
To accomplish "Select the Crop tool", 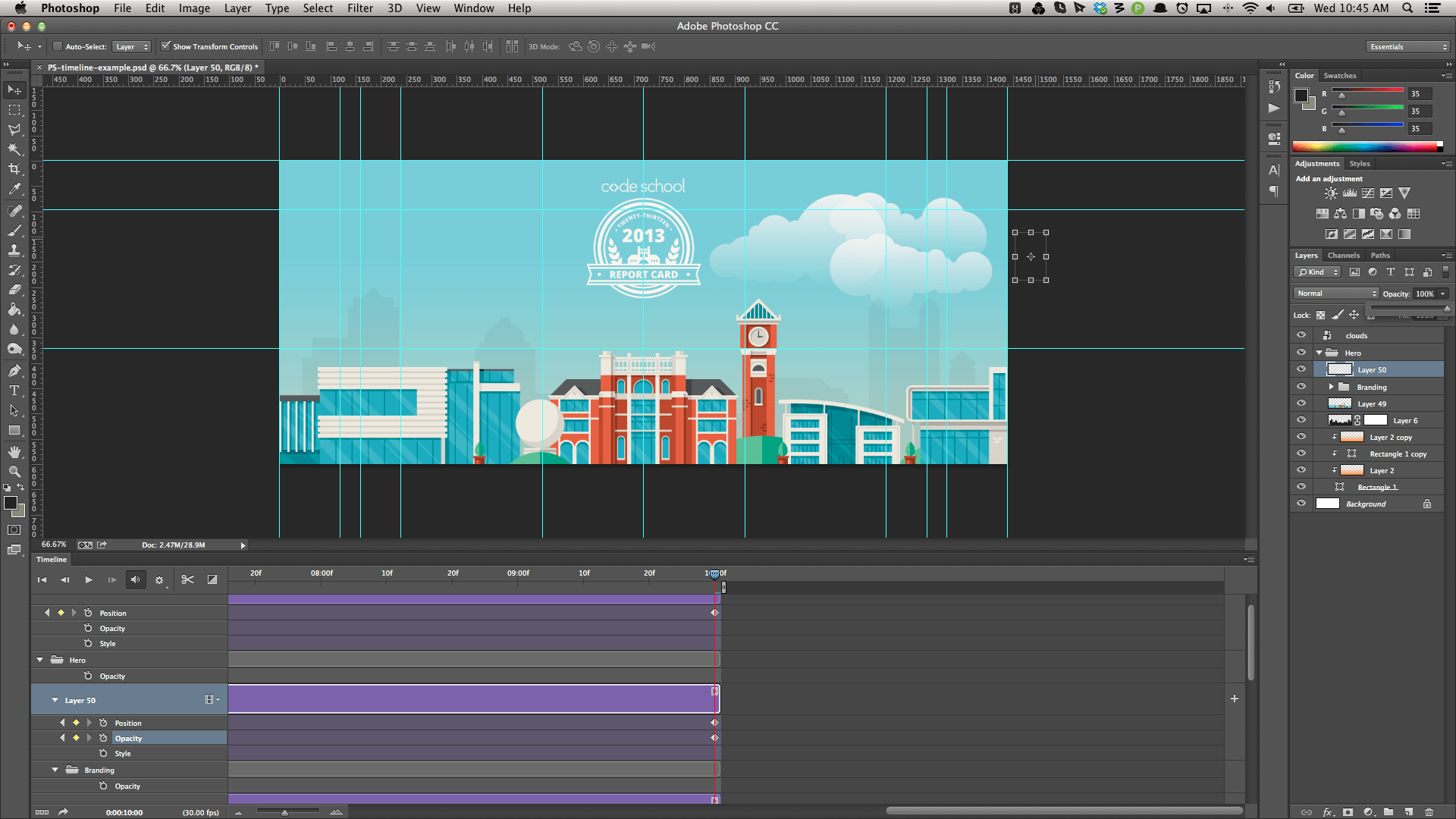I will pyautogui.click(x=14, y=169).
